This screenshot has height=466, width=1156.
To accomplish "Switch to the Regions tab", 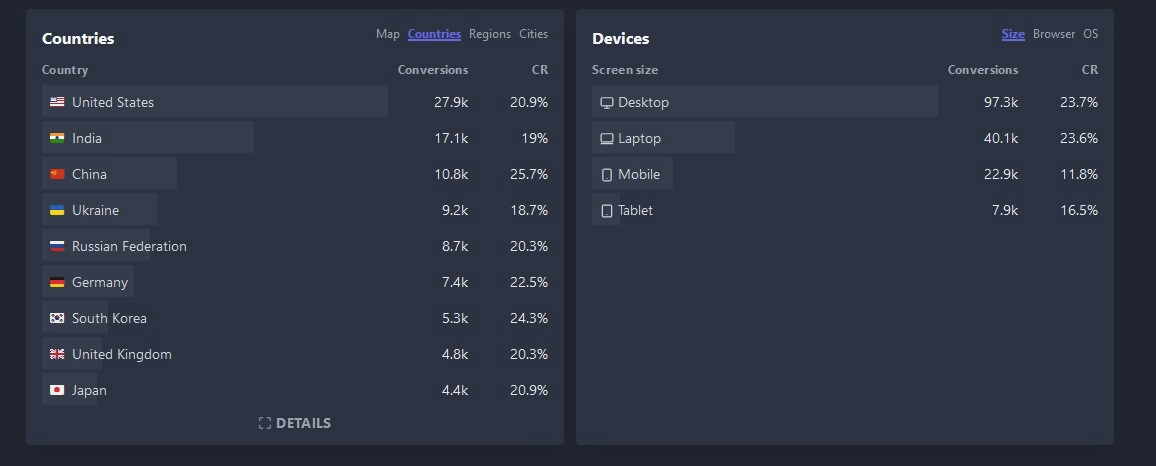I will (x=490, y=34).
